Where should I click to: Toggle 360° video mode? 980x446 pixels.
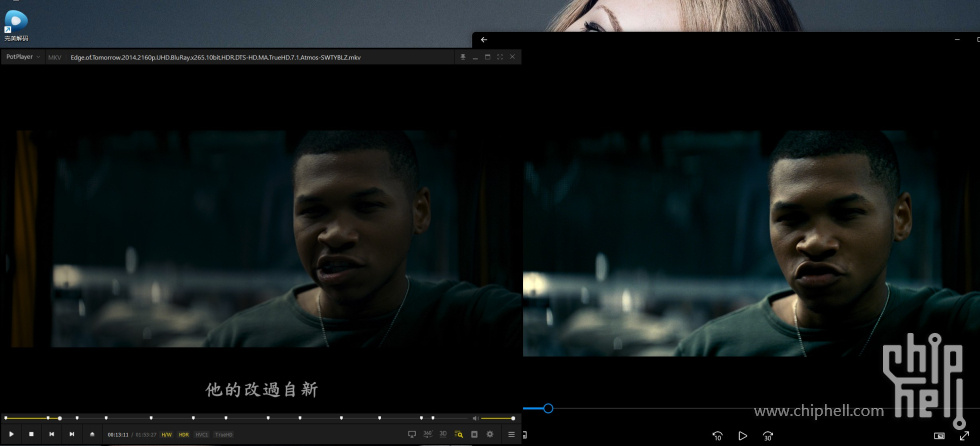coord(428,434)
